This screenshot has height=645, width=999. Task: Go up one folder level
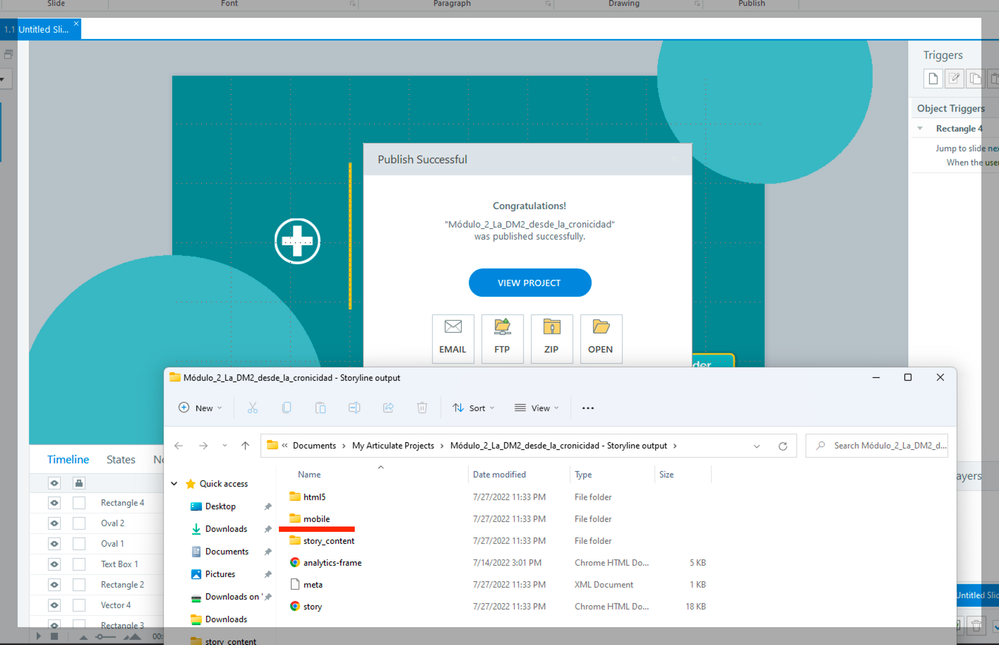pyautogui.click(x=245, y=446)
